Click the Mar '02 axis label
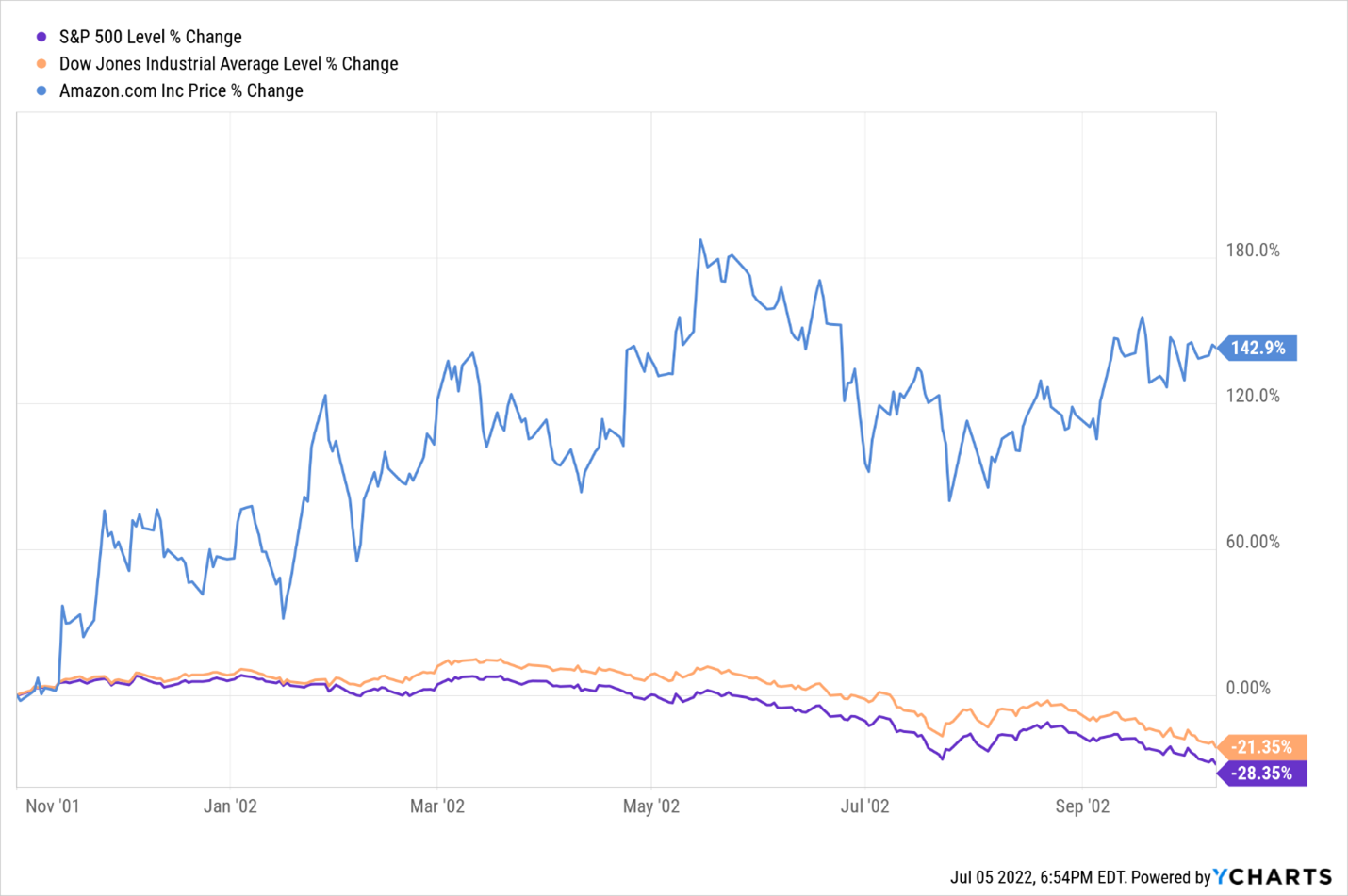The image size is (1348, 896). pos(437,806)
